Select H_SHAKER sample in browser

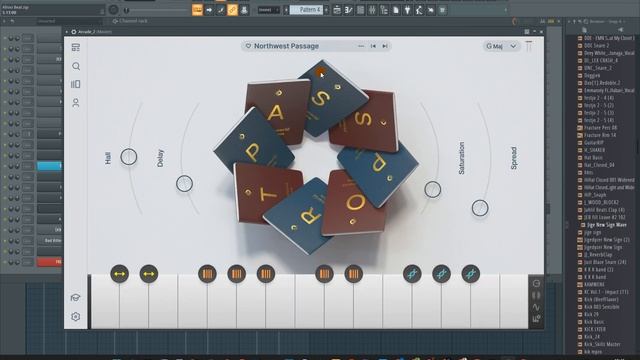click(594, 150)
